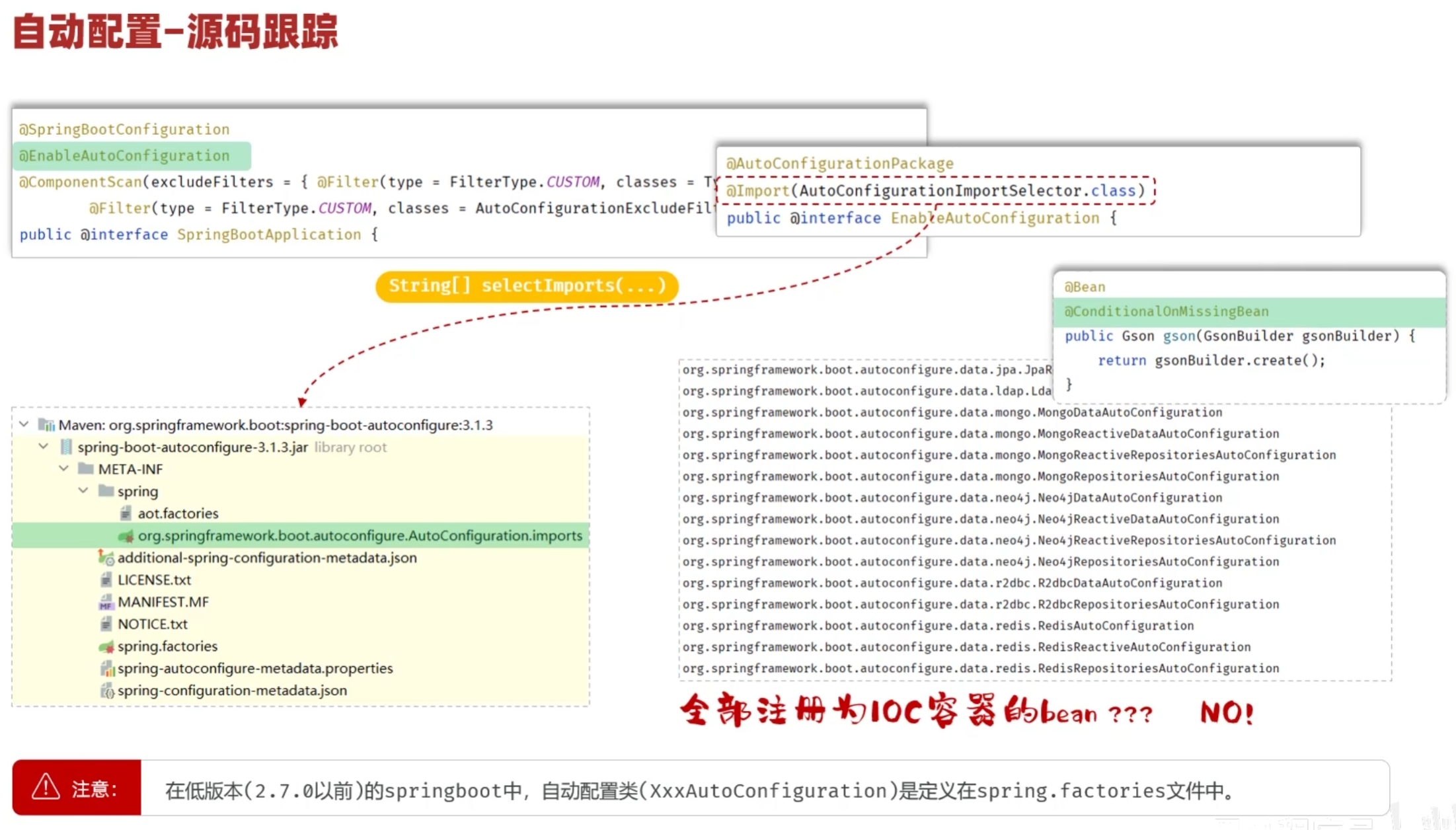Collapse the spring-boot-autoconfigure-3.1.3.jar node
1456x830 pixels.
44,447
